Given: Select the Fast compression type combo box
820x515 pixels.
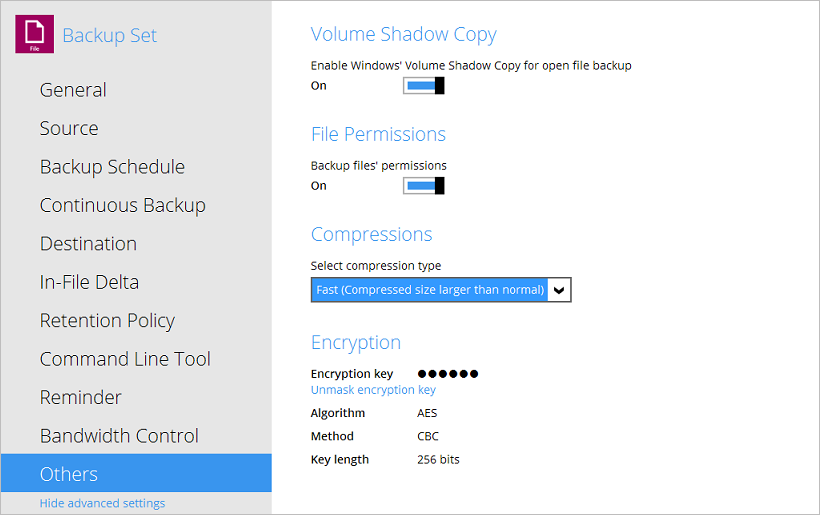Looking at the screenshot, I should point(430,290).
